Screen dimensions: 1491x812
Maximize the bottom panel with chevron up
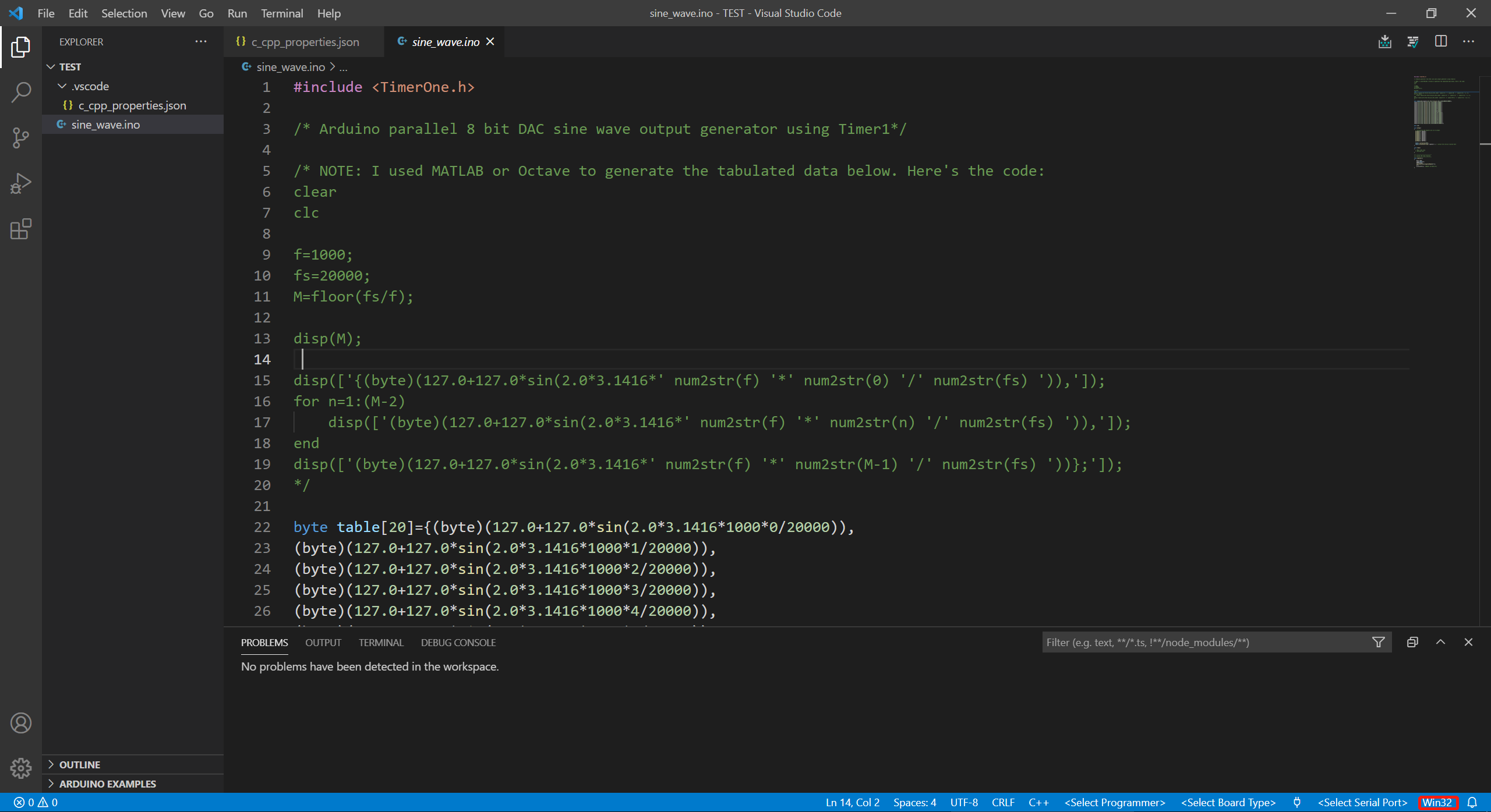point(1440,642)
